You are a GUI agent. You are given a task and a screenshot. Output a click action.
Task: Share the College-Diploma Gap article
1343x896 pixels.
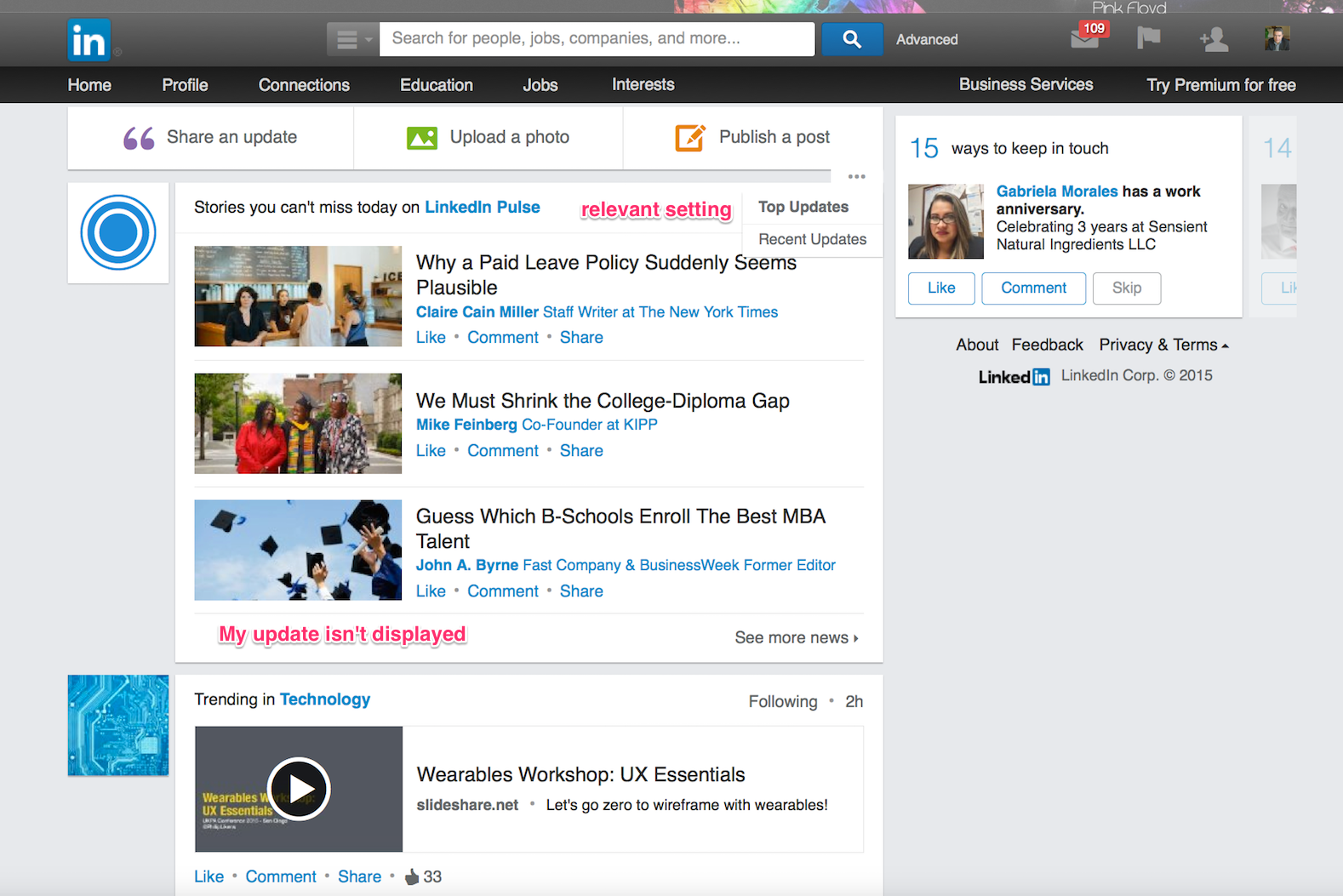coord(581,451)
